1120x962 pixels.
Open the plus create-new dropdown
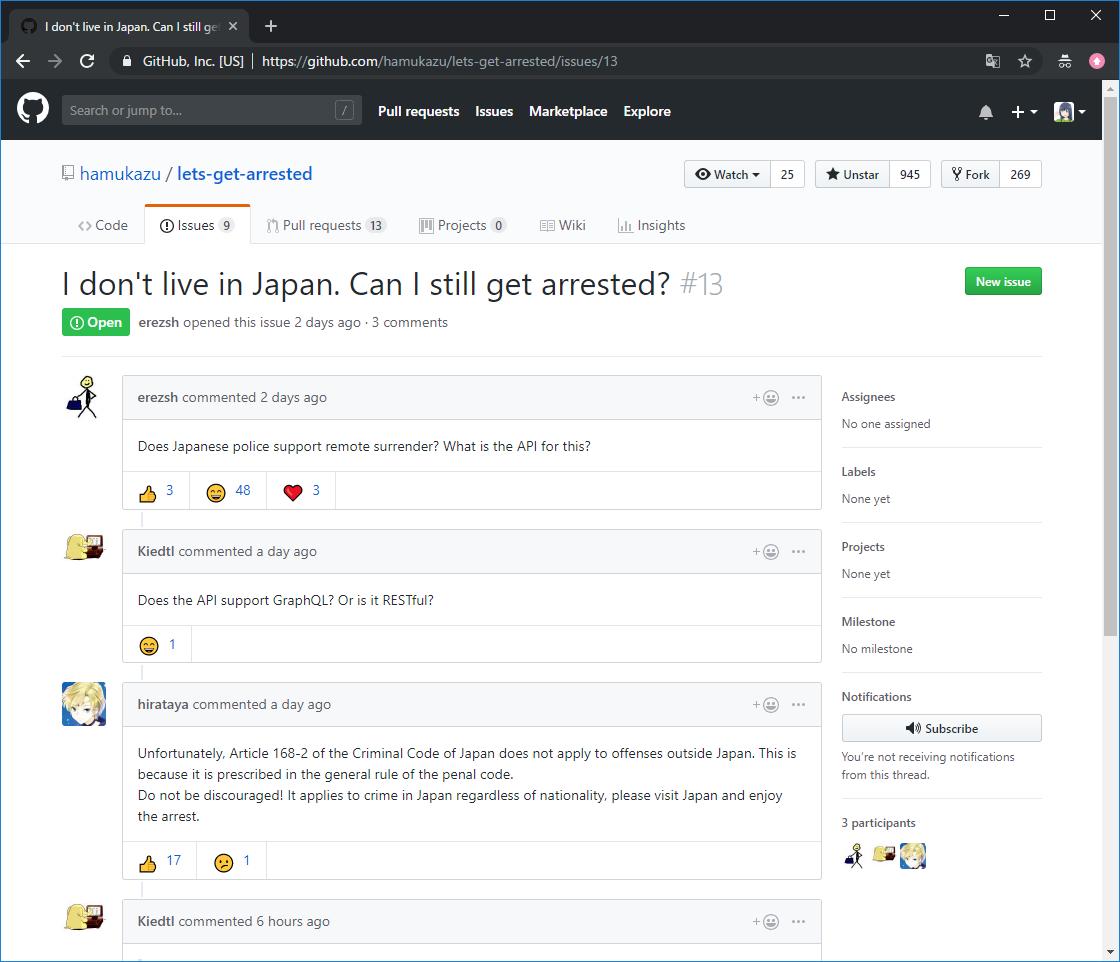click(x=1024, y=112)
